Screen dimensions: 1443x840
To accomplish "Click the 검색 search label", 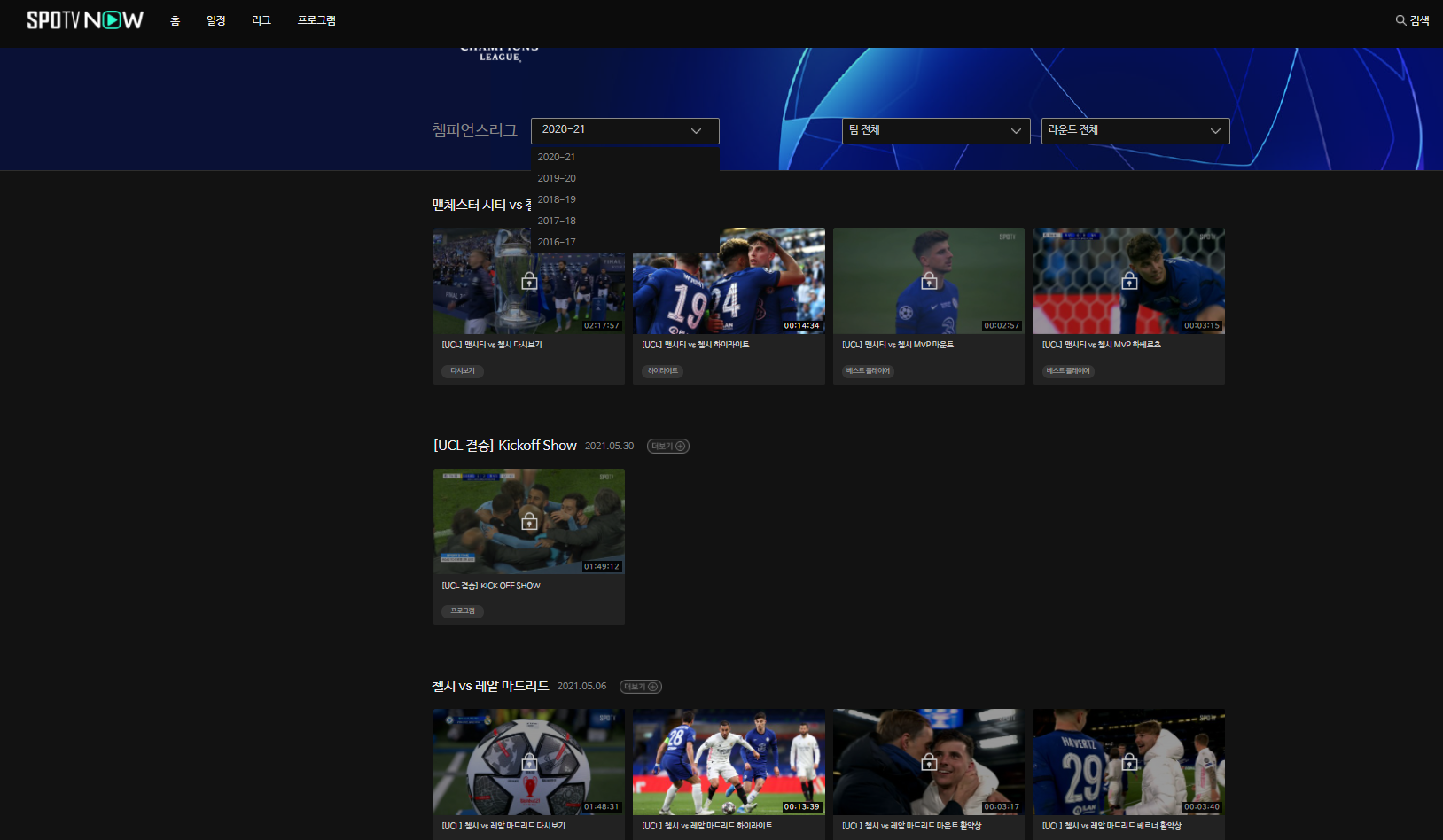I will pyautogui.click(x=1420, y=20).
